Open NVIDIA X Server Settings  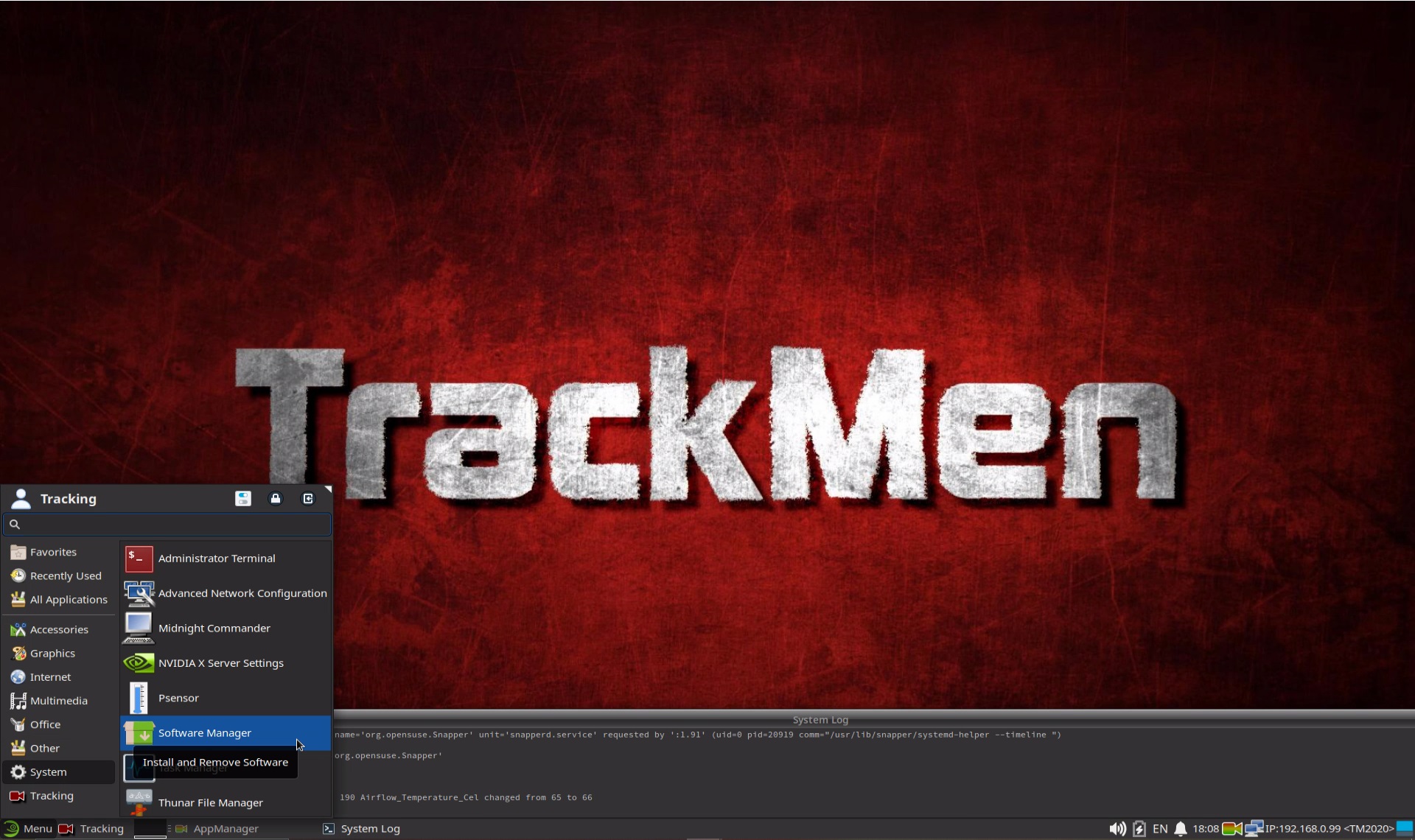[x=220, y=663]
